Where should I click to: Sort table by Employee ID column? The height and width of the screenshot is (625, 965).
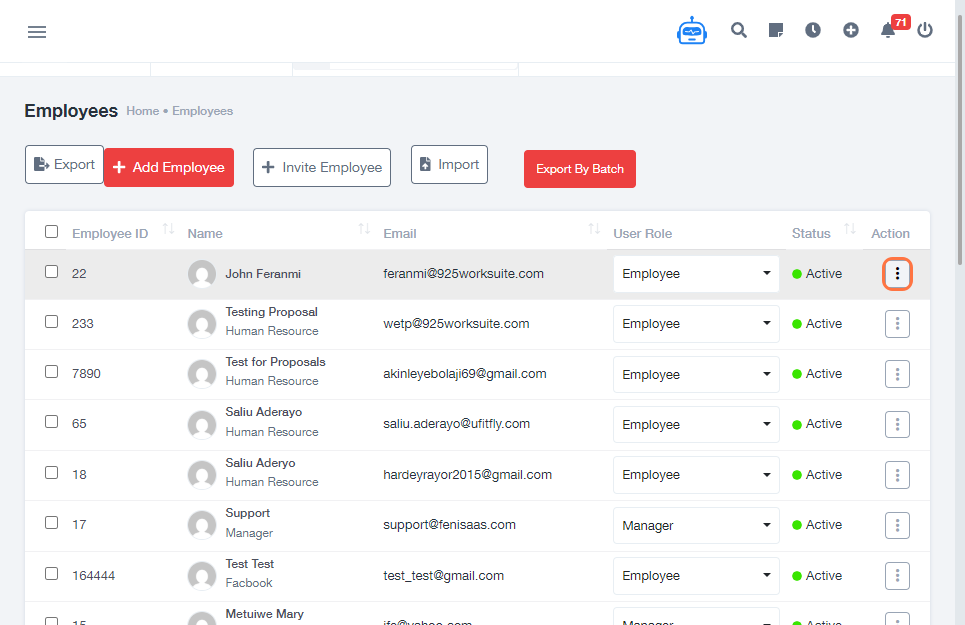(110, 233)
